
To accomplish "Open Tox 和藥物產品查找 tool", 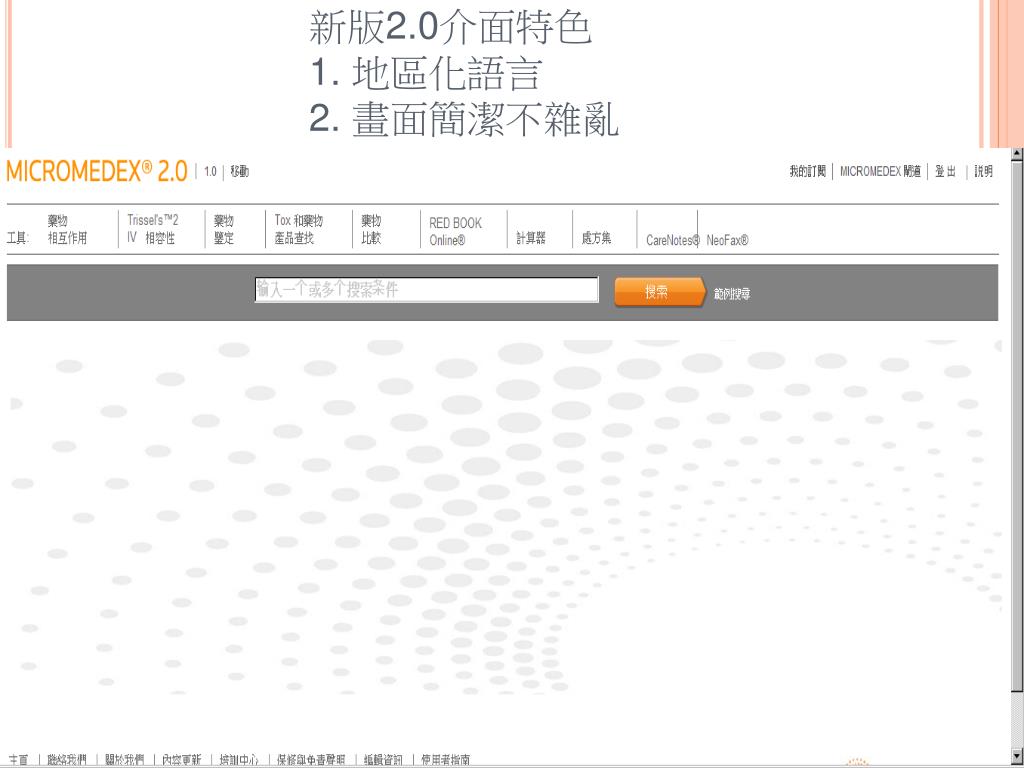I will click(x=298, y=229).
